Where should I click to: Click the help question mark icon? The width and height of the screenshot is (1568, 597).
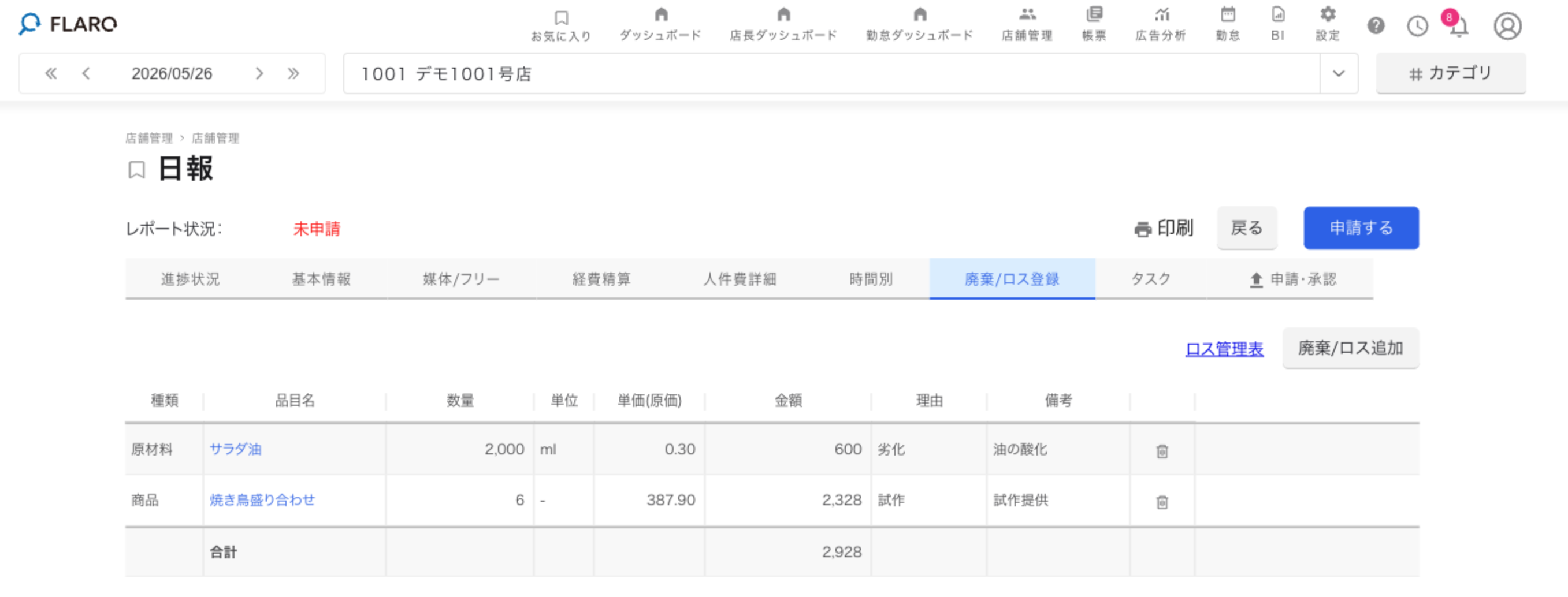(x=1376, y=25)
